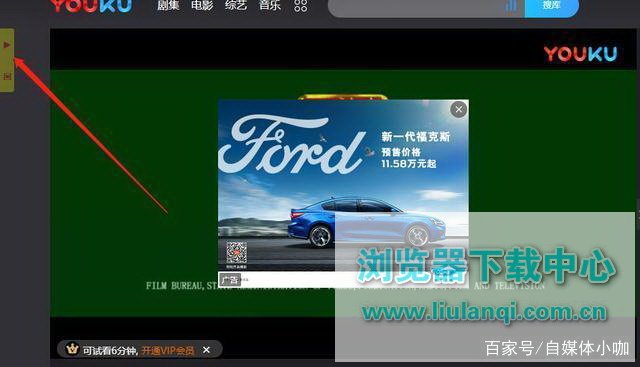The height and width of the screenshot is (367, 640).
Task: Click the lower square icon in yellow sidebar
Action: click(7, 76)
